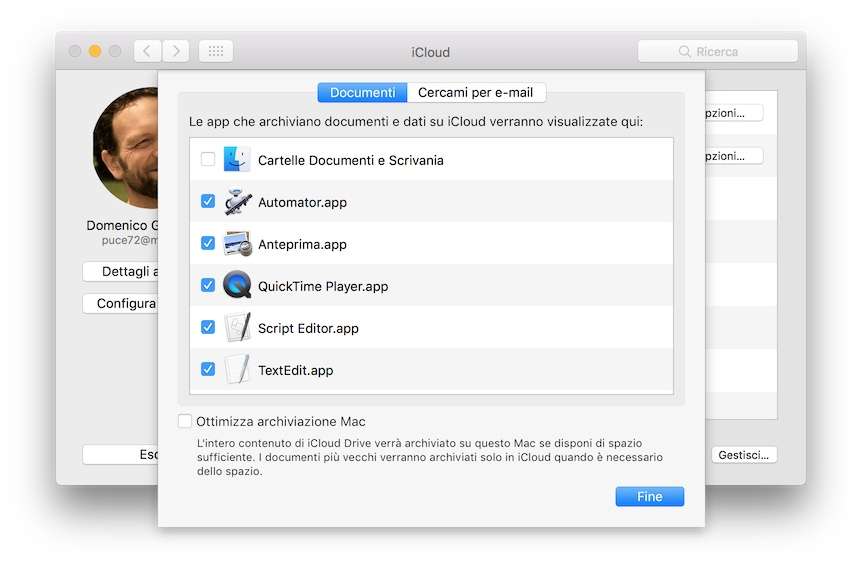Screen dimensions: 862x565
Task: Go back with the left arrow
Action: pyautogui.click(x=147, y=51)
